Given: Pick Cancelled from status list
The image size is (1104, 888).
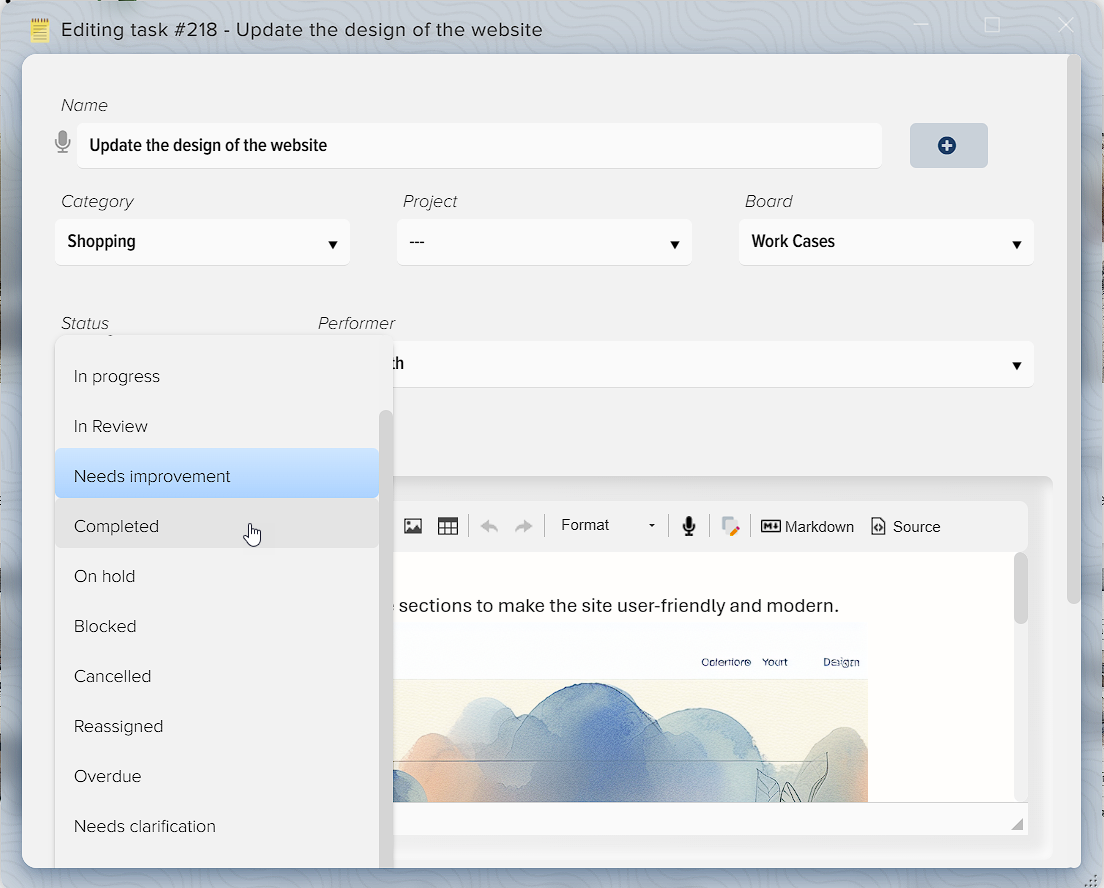Looking at the screenshot, I should pos(217,677).
